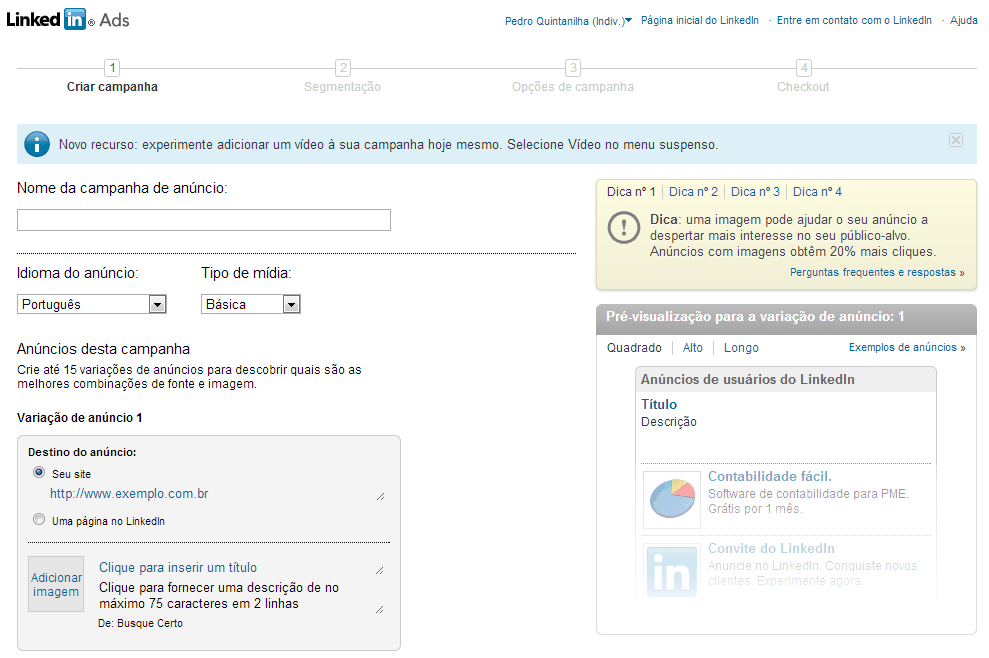This screenshot has height=658, width=989.
Task: Click the URL field edit pencil icon
Action: tap(380, 496)
